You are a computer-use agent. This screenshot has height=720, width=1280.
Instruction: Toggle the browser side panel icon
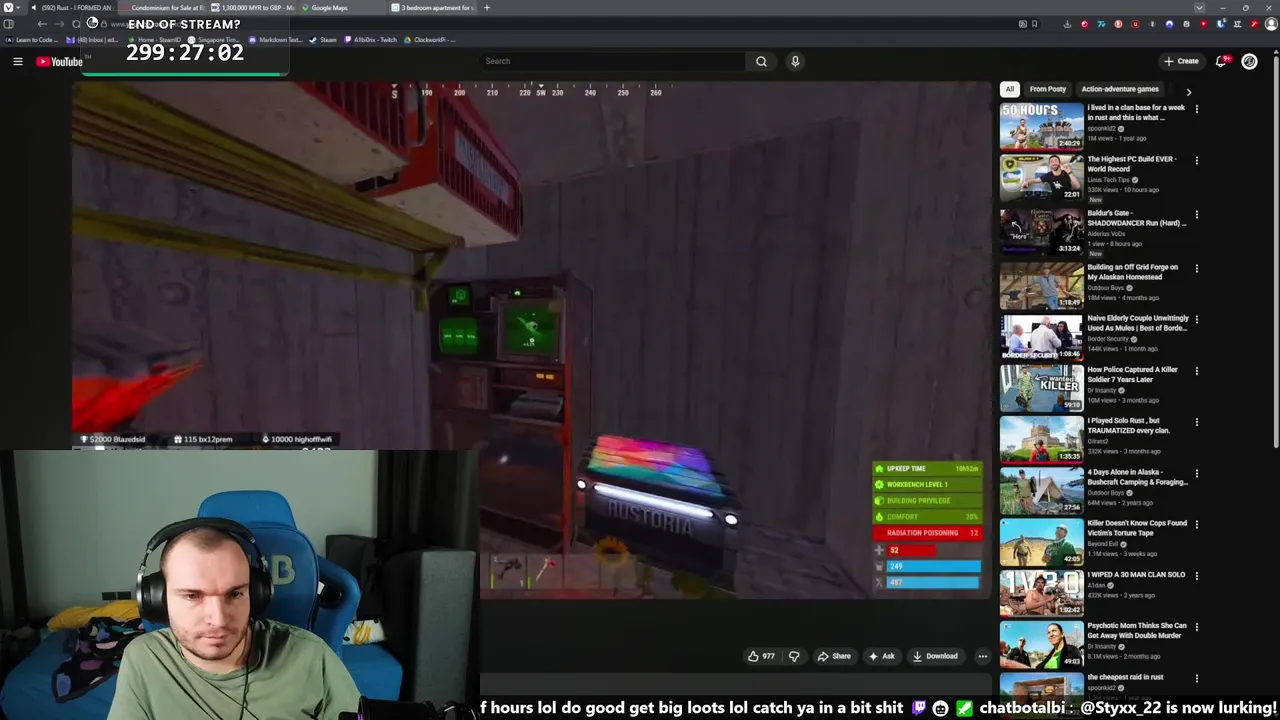(x=8, y=24)
